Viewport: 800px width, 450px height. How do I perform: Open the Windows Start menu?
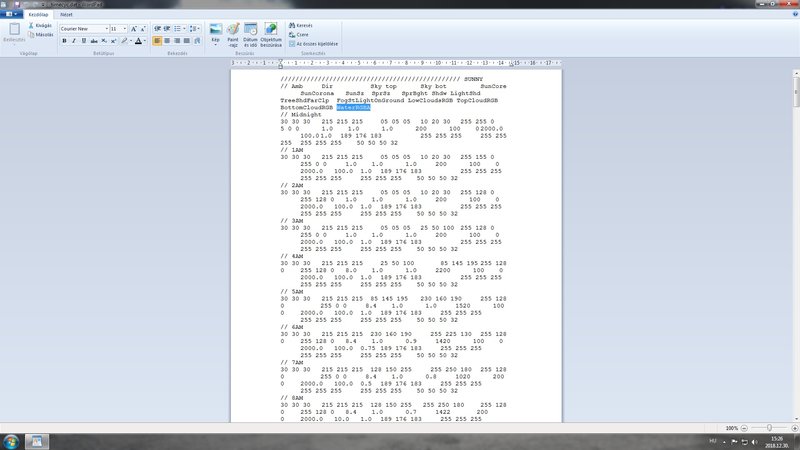point(11,442)
